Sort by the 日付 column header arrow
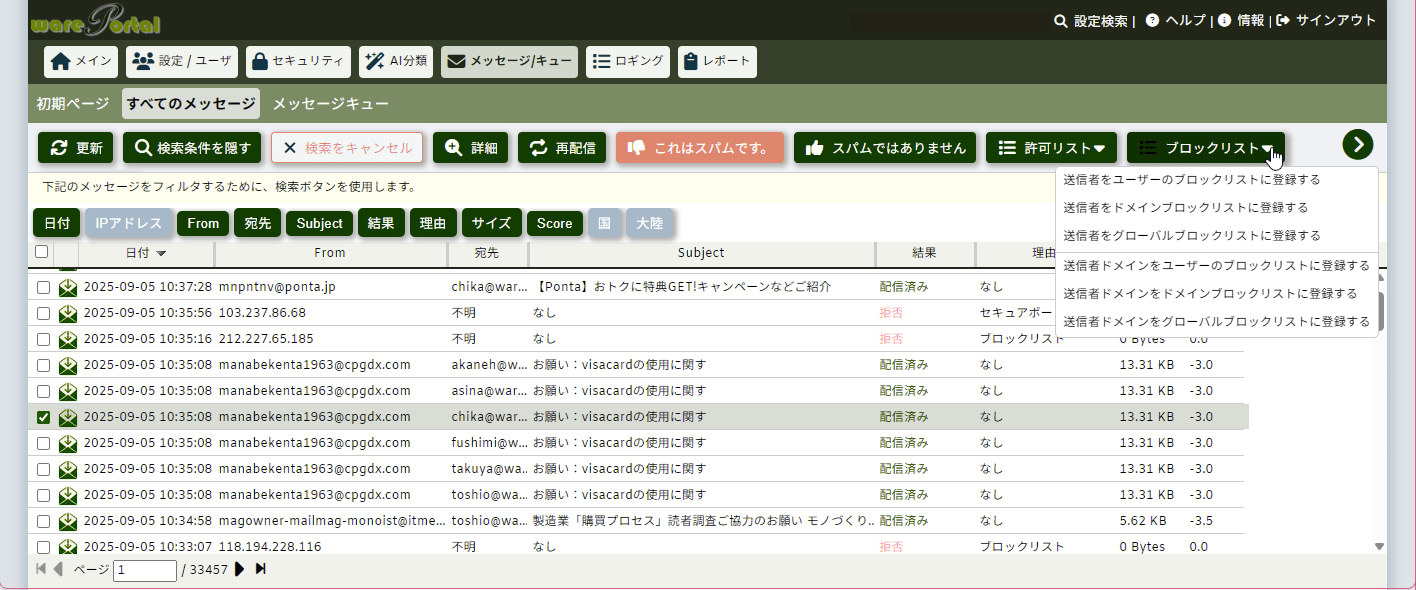The image size is (1416, 590). point(161,253)
